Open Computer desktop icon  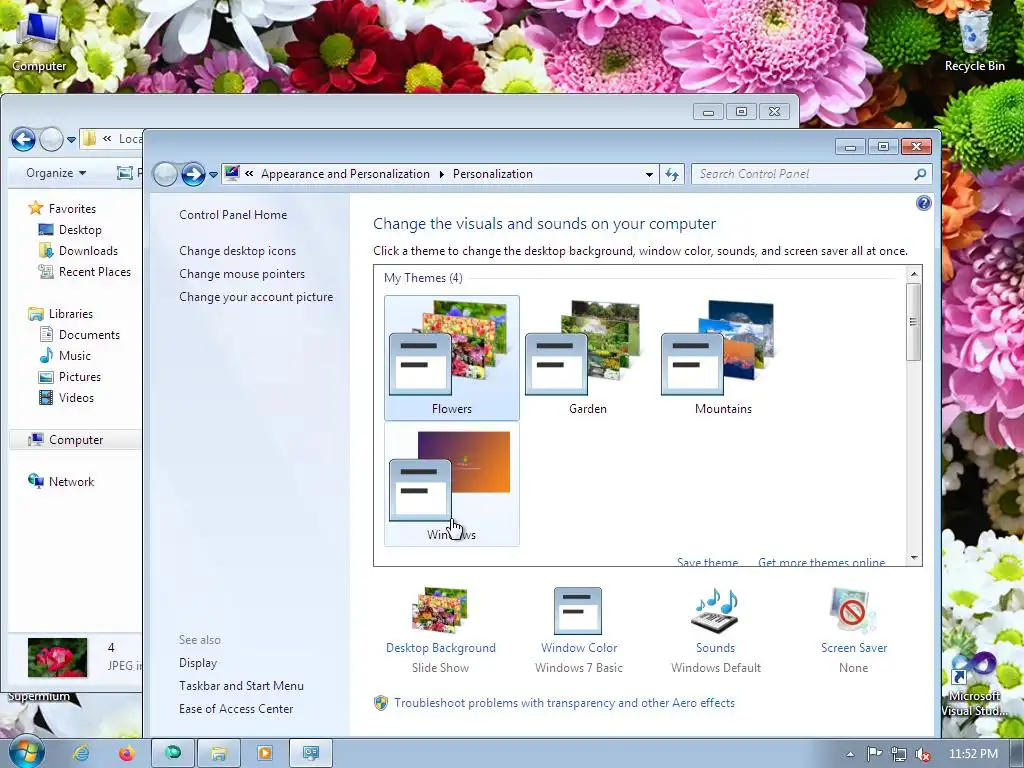pos(39,40)
